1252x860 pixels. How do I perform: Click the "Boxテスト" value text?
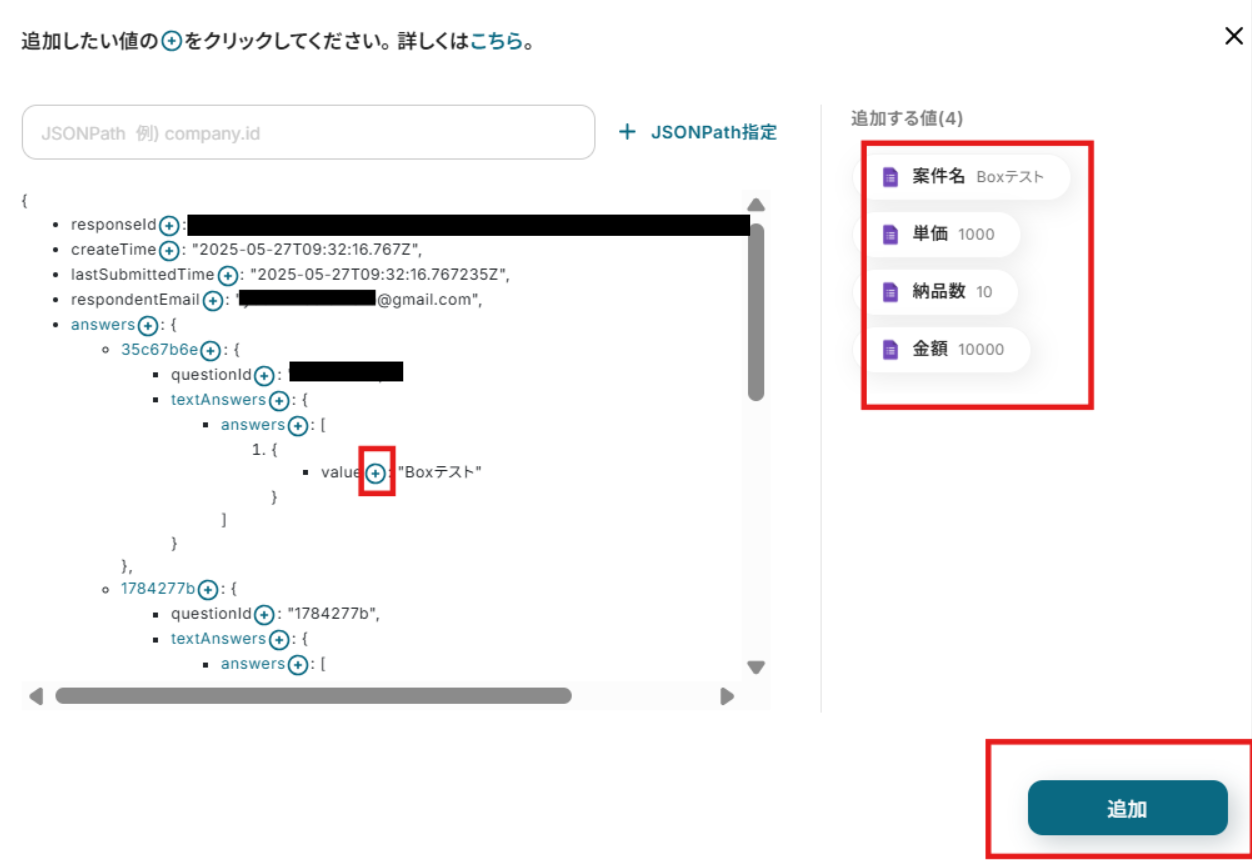[x=440, y=472]
